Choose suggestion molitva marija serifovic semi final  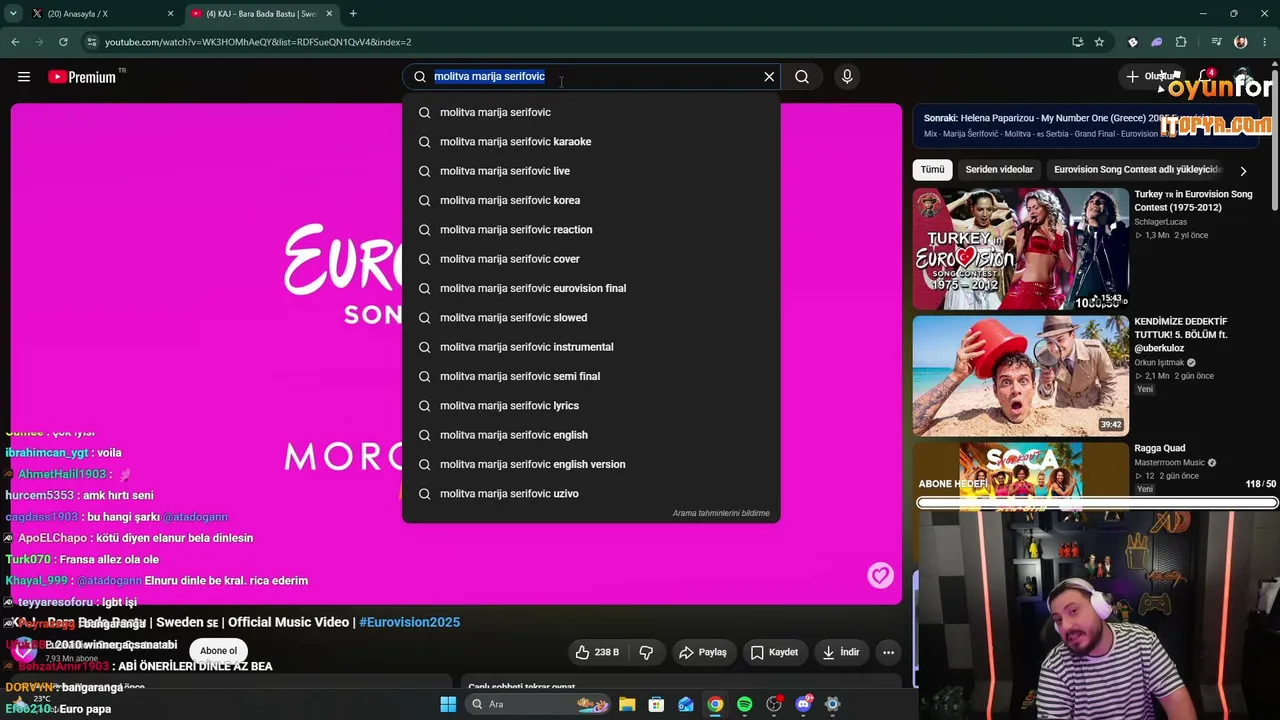point(591,376)
